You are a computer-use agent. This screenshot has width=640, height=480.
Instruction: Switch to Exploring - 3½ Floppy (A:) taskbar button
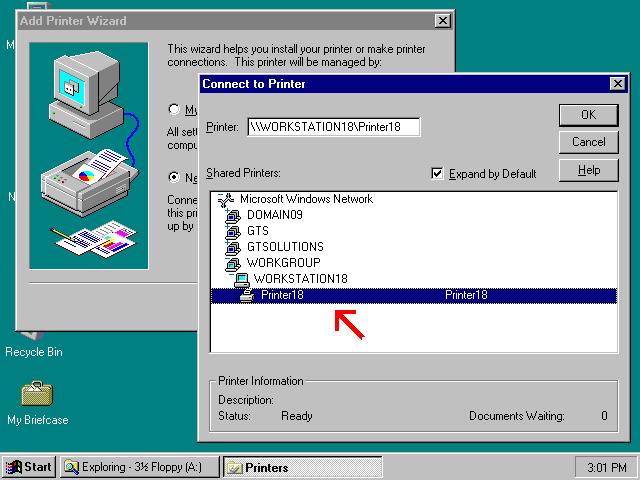(140, 467)
